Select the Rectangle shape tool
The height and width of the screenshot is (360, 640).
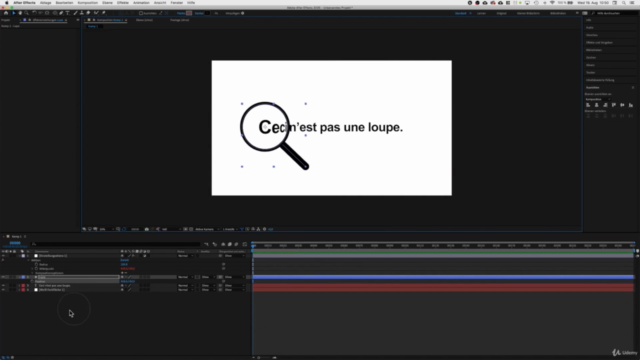tap(54, 13)
